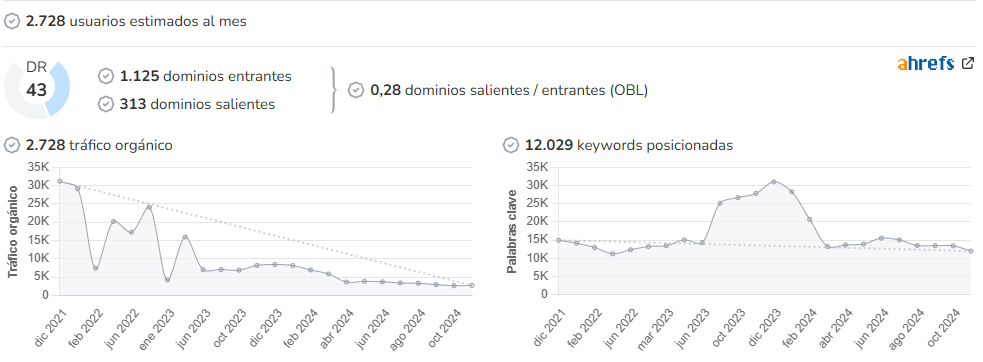Click the check icon beside dominios entrantes
The height and width of the screenshot is (362, 983).
coord(106,76)
